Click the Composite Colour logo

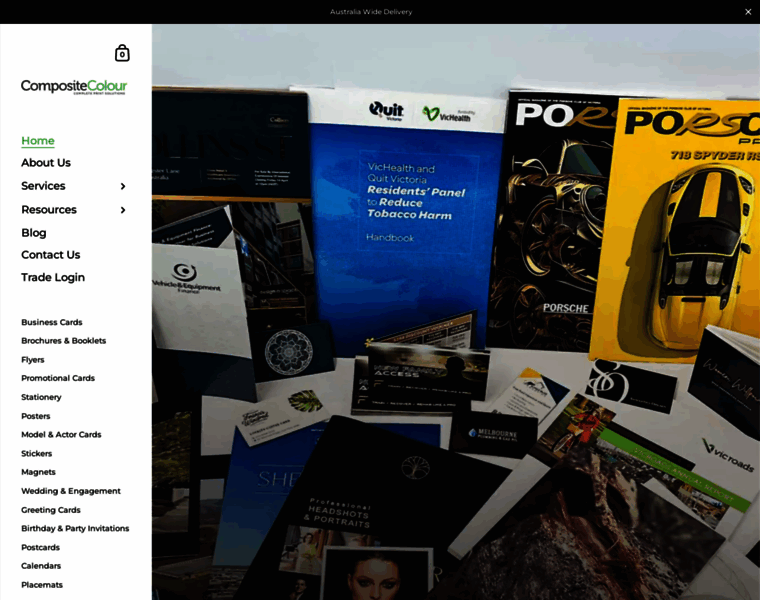click(74, 87)
